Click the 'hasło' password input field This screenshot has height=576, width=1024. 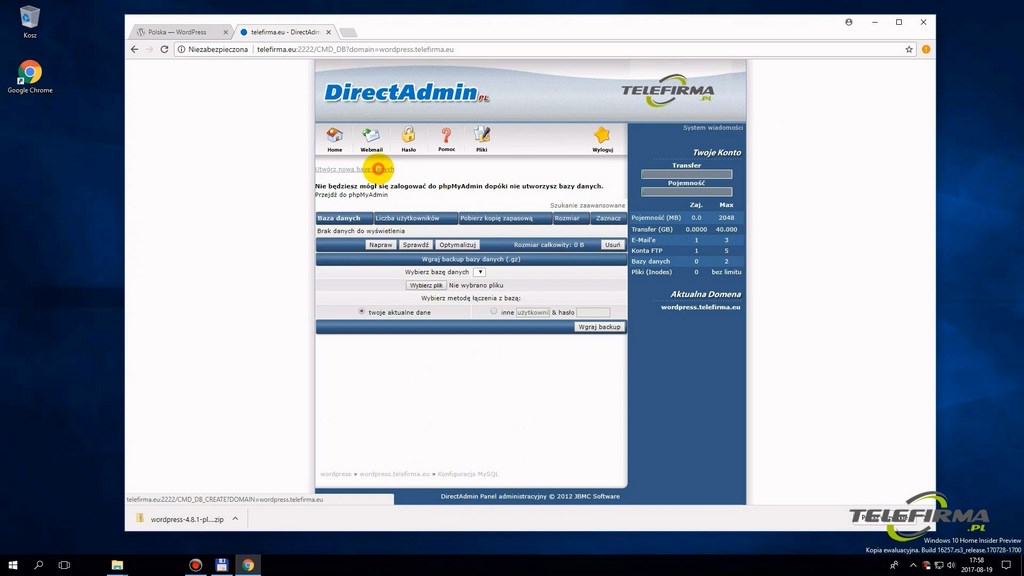[x=593, y=313]
